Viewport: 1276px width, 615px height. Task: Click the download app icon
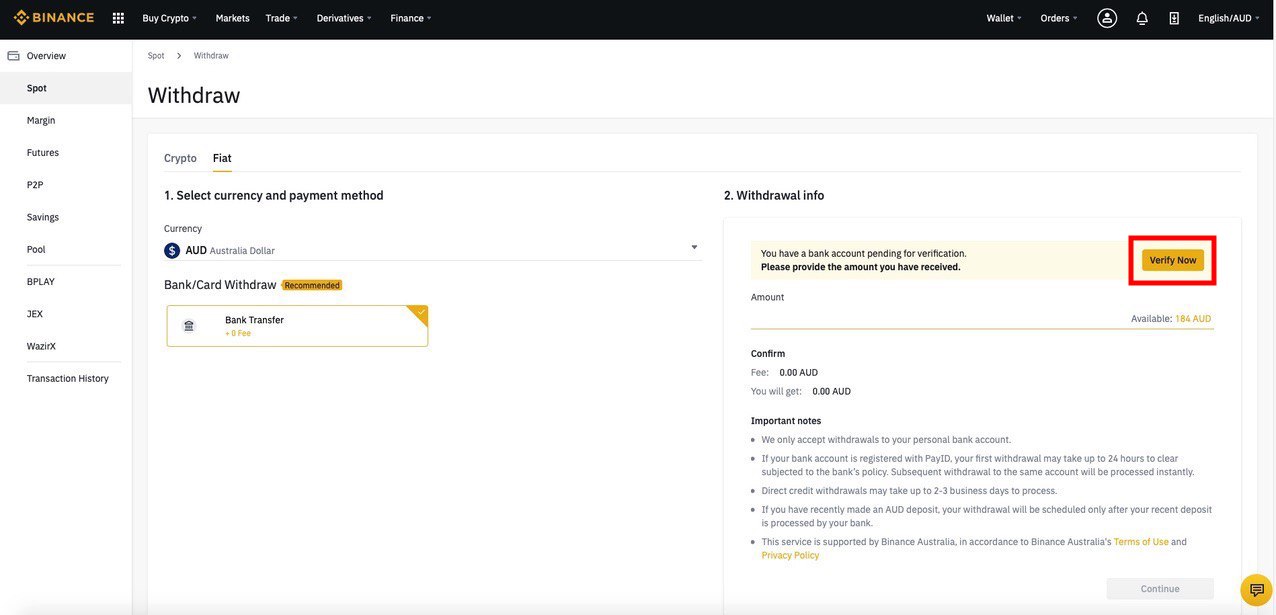click(1174, 18)
